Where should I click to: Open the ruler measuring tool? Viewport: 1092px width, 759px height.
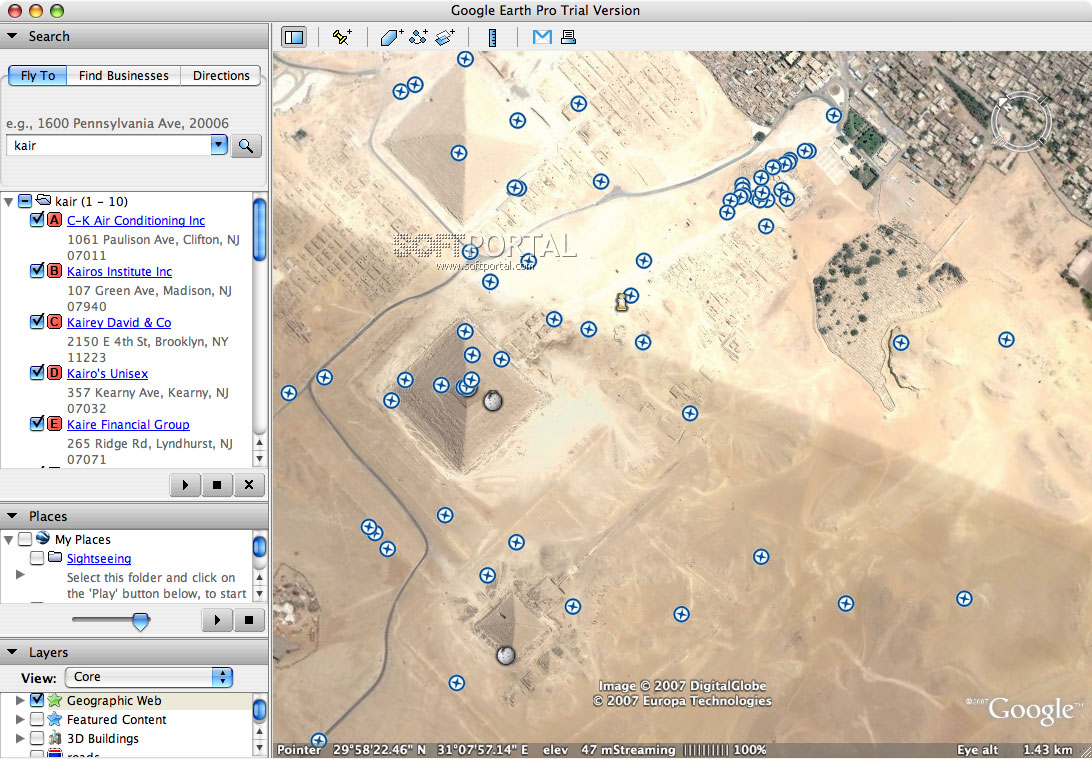493,37
